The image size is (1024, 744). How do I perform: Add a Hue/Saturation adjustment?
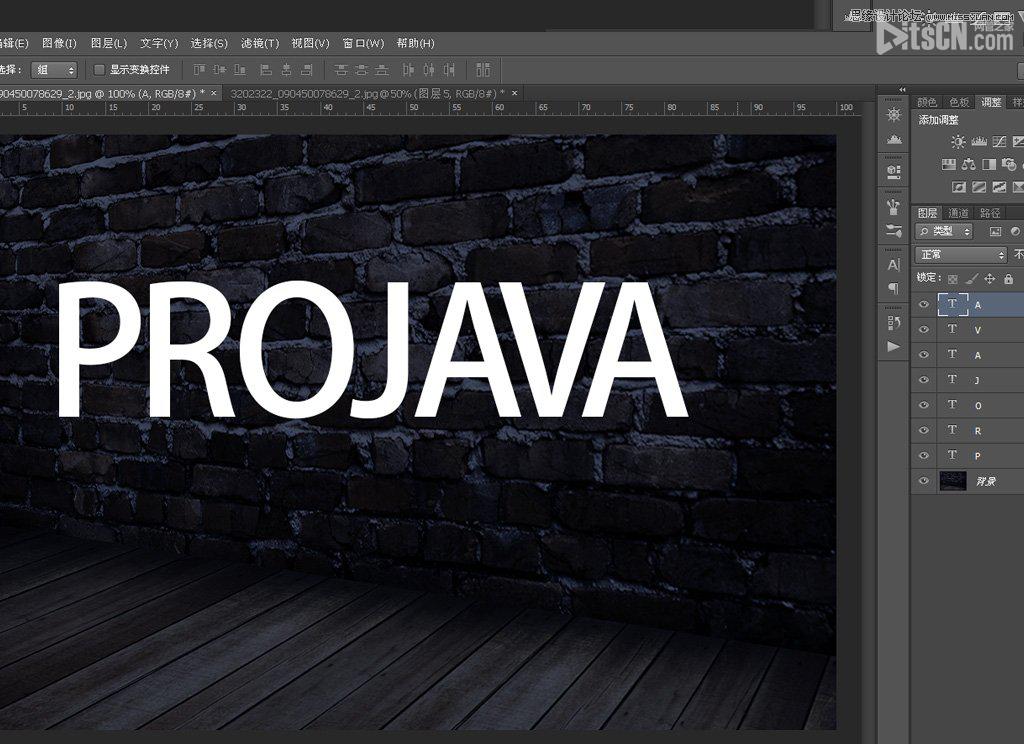coord(949,164)
